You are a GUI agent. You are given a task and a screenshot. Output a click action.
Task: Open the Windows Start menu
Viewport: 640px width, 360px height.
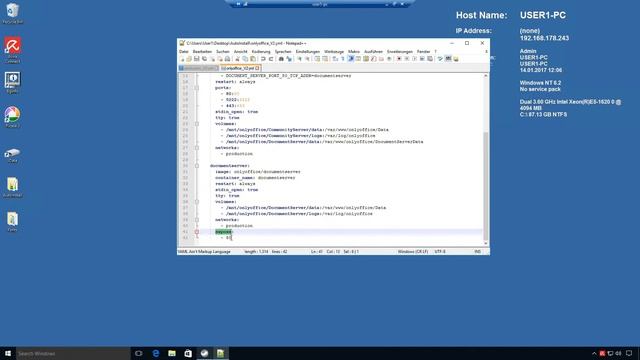pyautogui.click(x=8, y=353)
